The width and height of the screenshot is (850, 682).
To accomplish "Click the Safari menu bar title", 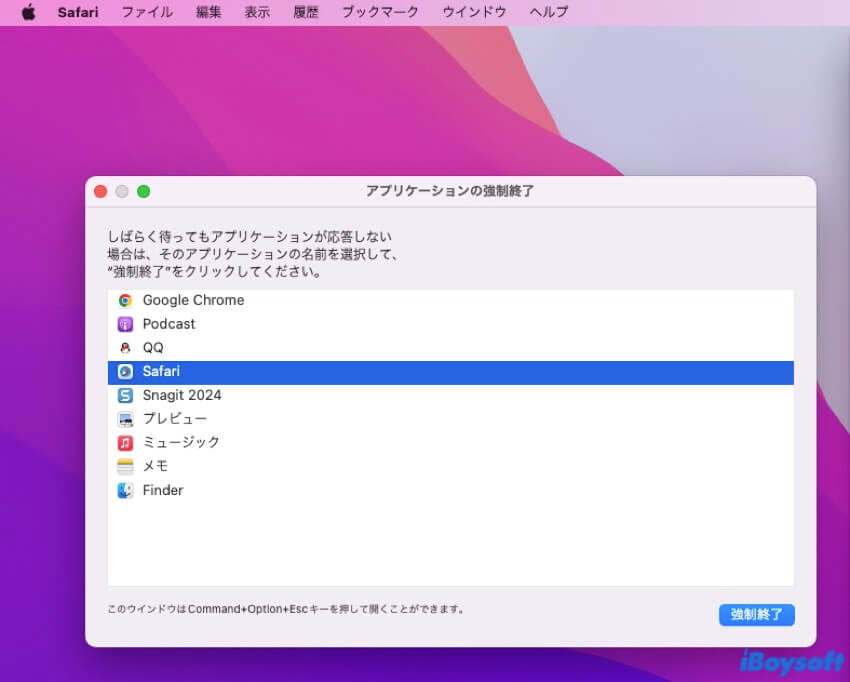I will (x=78, y=12).
